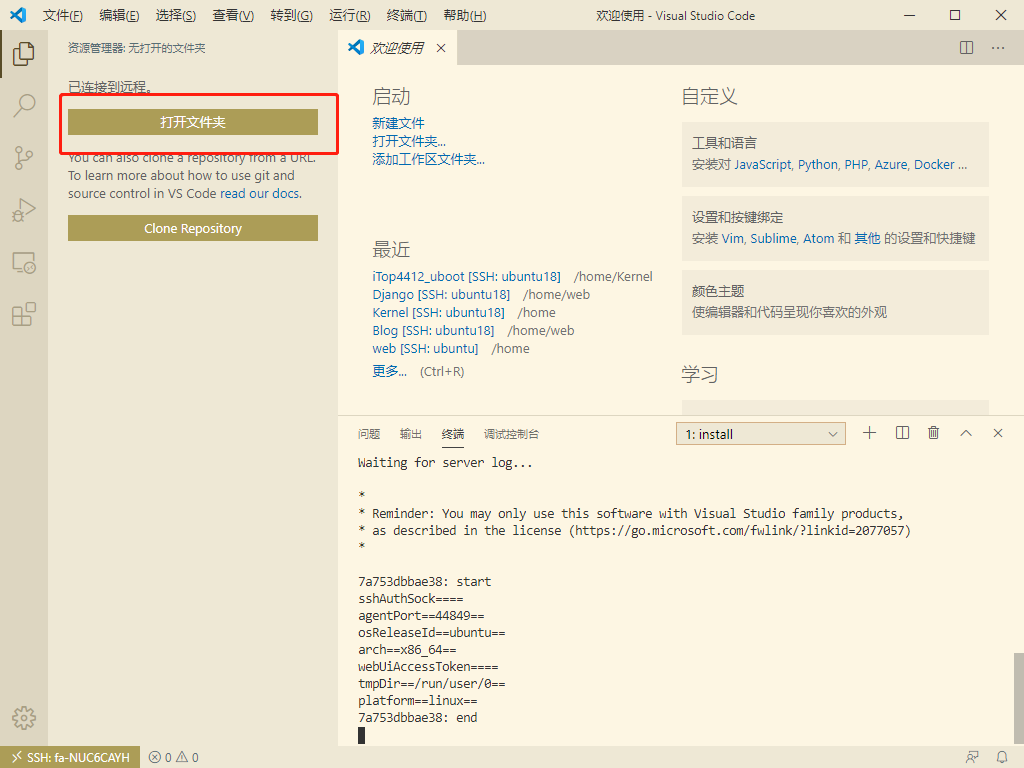Click the 添加工作区文件夹... link
This screenshot has width=1024, height=768.
point(428,159)
